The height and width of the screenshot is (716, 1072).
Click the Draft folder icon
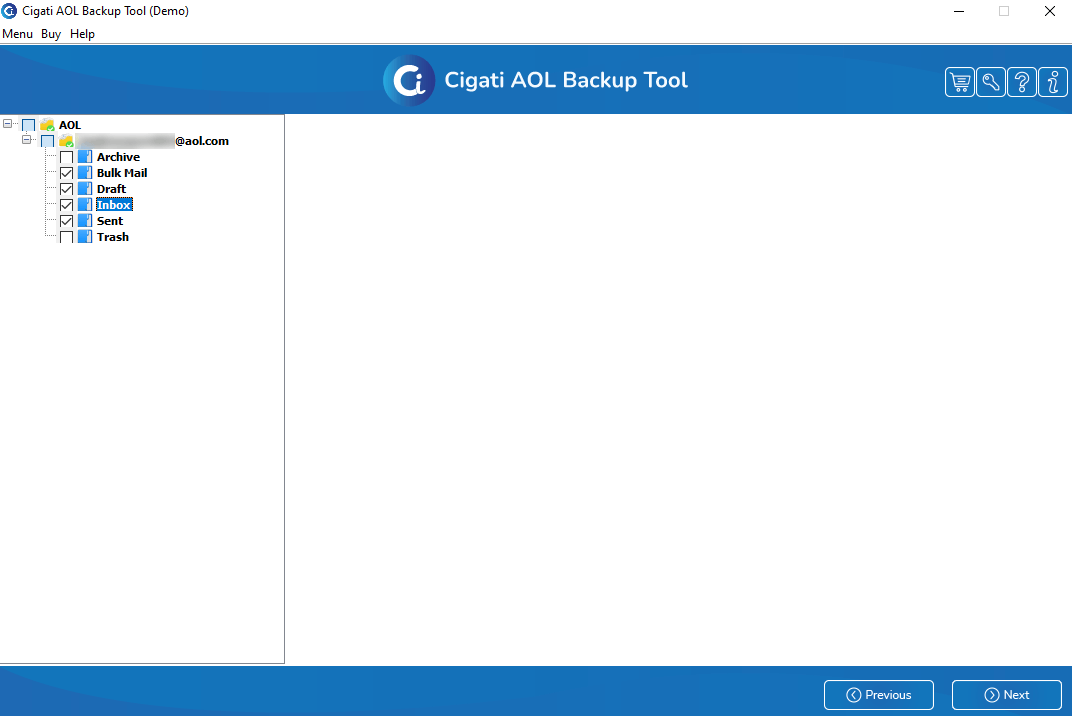click(x=85, y=189)
